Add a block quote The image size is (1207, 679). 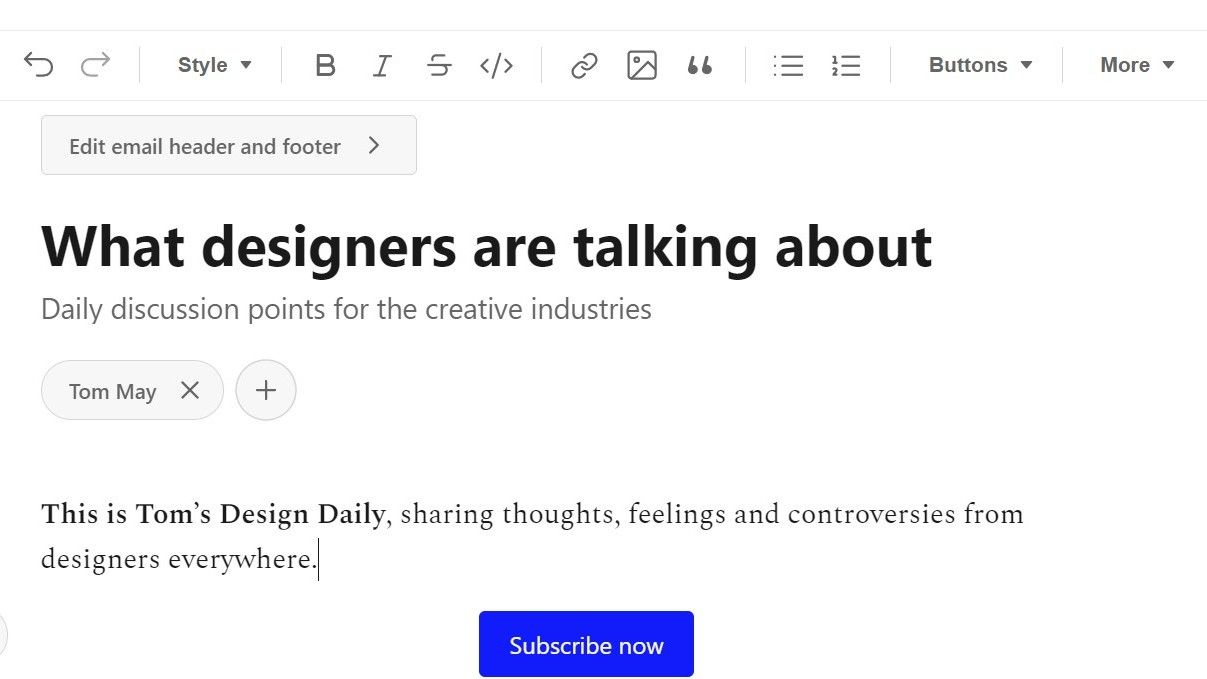coord(700,66)
